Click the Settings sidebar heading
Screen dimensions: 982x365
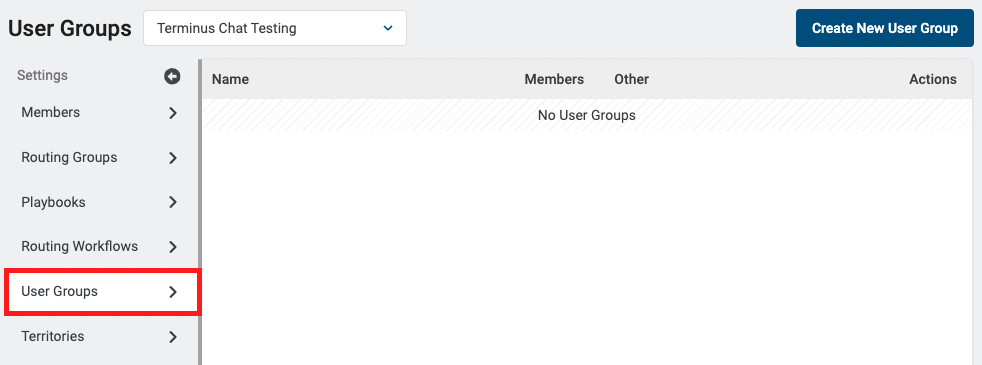click(x=42, y=76)
